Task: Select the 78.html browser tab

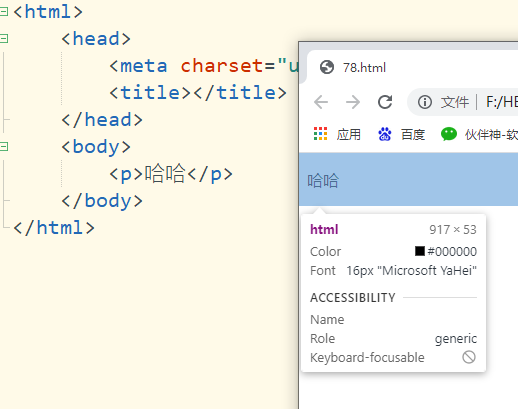Action: click(x=412, y=67)
